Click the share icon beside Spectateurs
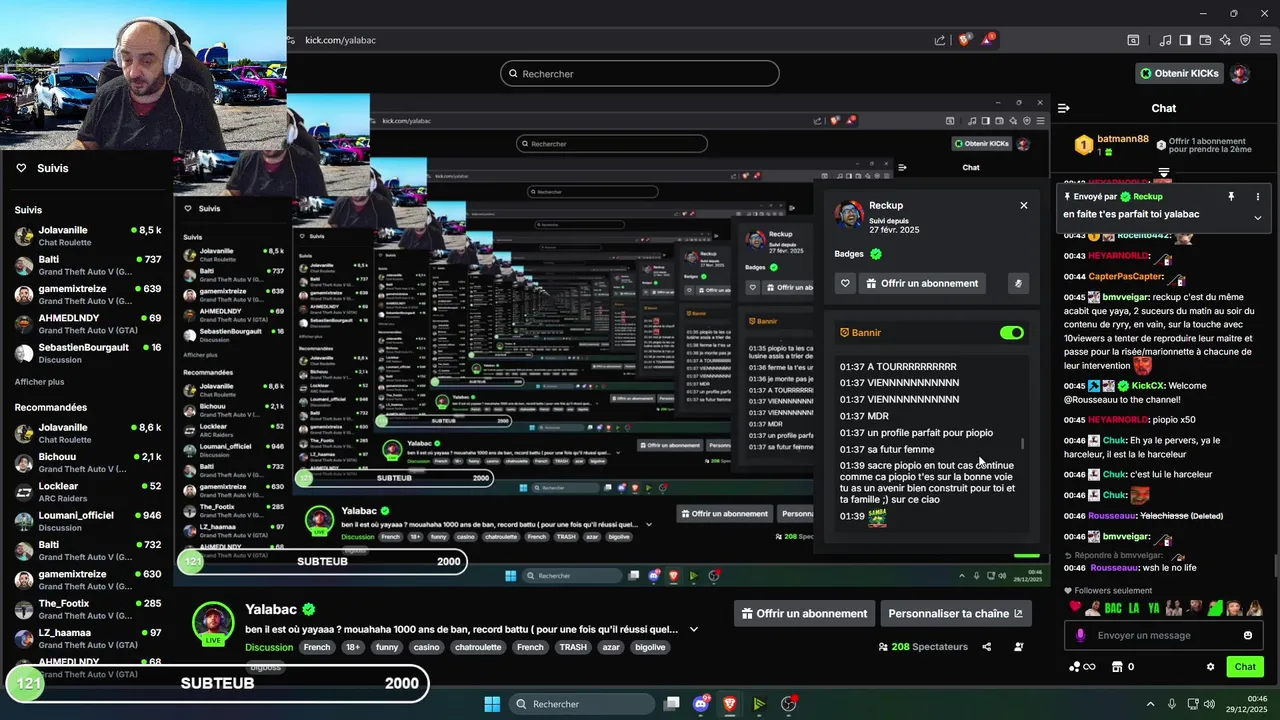The width and height of the screenshot is (1280, 720). 986,647
